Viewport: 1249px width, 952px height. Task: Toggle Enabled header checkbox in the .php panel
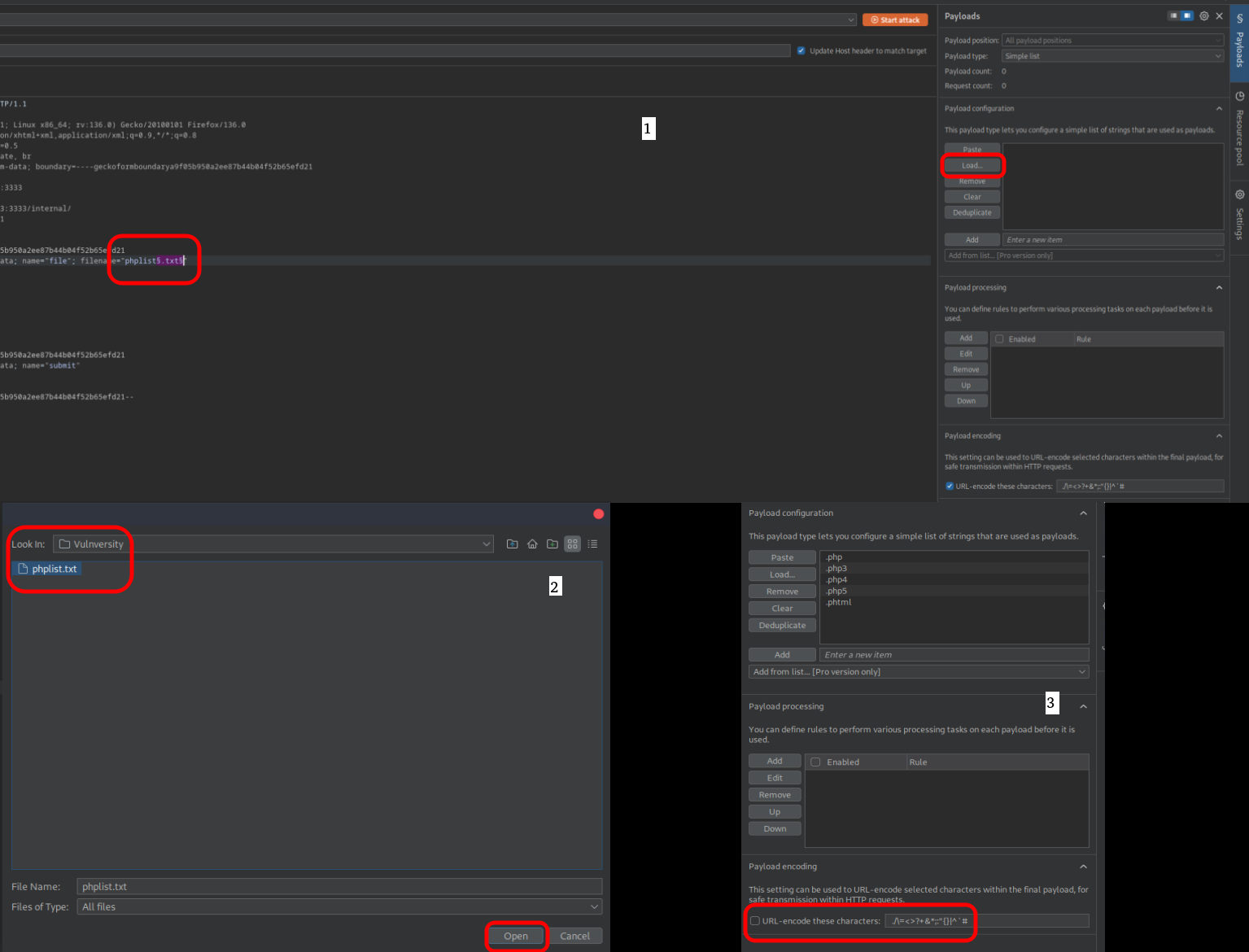tap(815, 762)
